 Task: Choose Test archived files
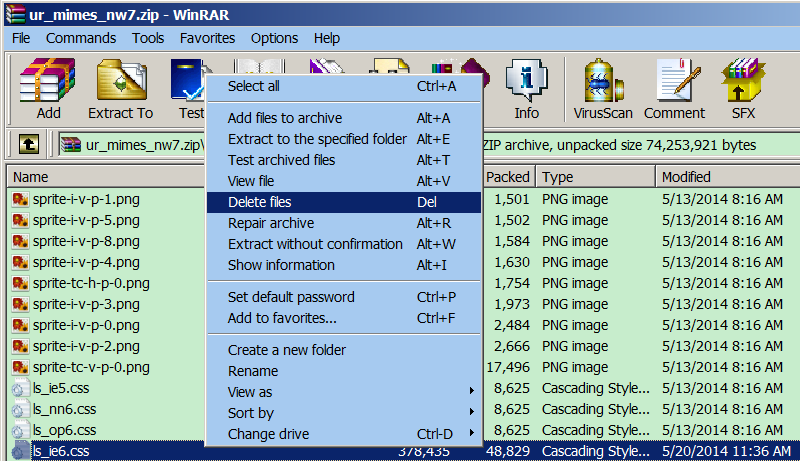click(344, 160)
